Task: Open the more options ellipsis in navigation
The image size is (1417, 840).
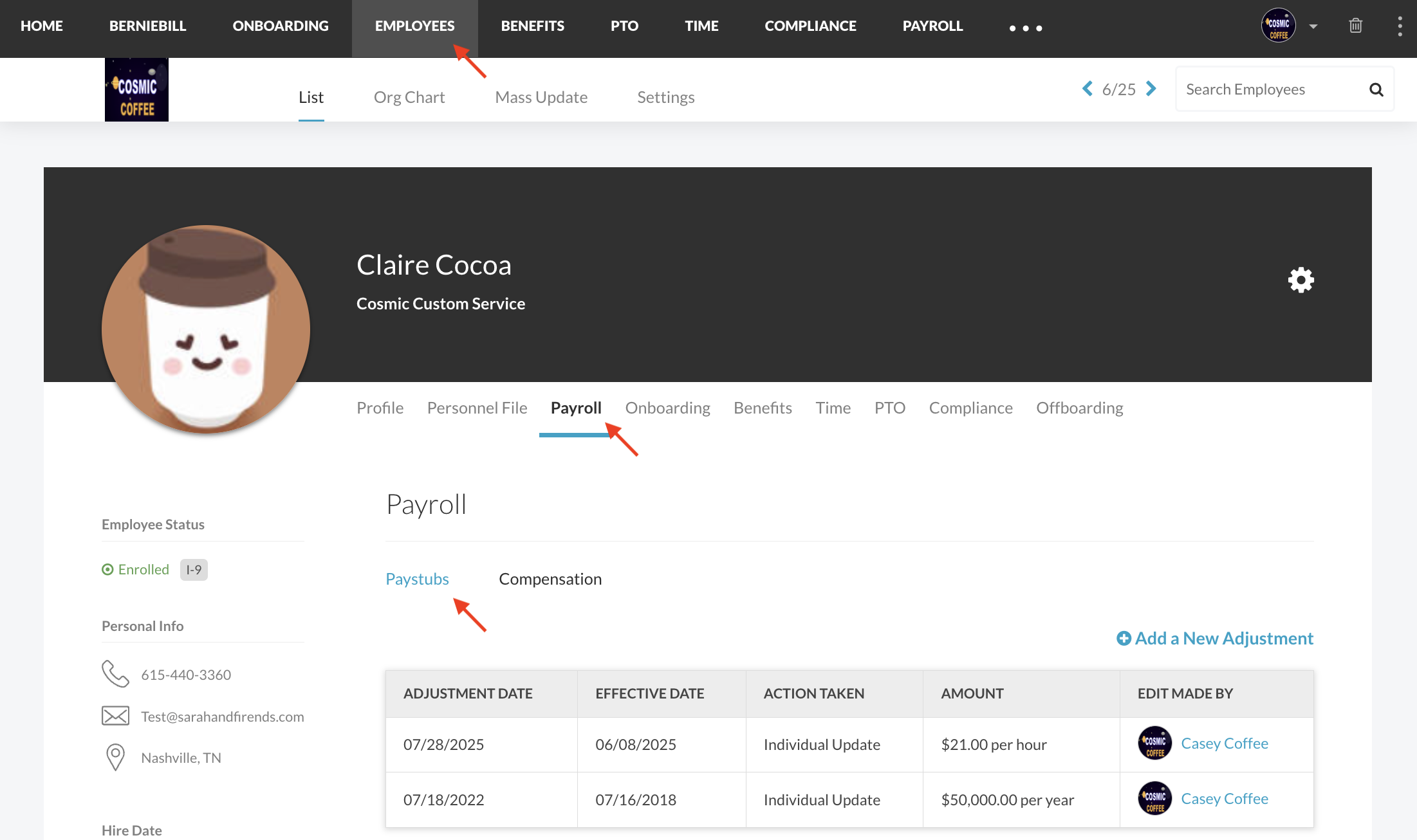Action: tap(1025, 28)
